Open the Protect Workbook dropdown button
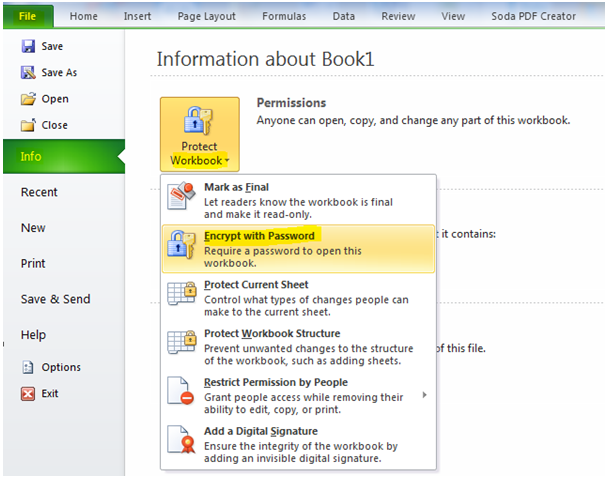Image resolution: width=605 pixels, height=481 pixels. point(199,134)
